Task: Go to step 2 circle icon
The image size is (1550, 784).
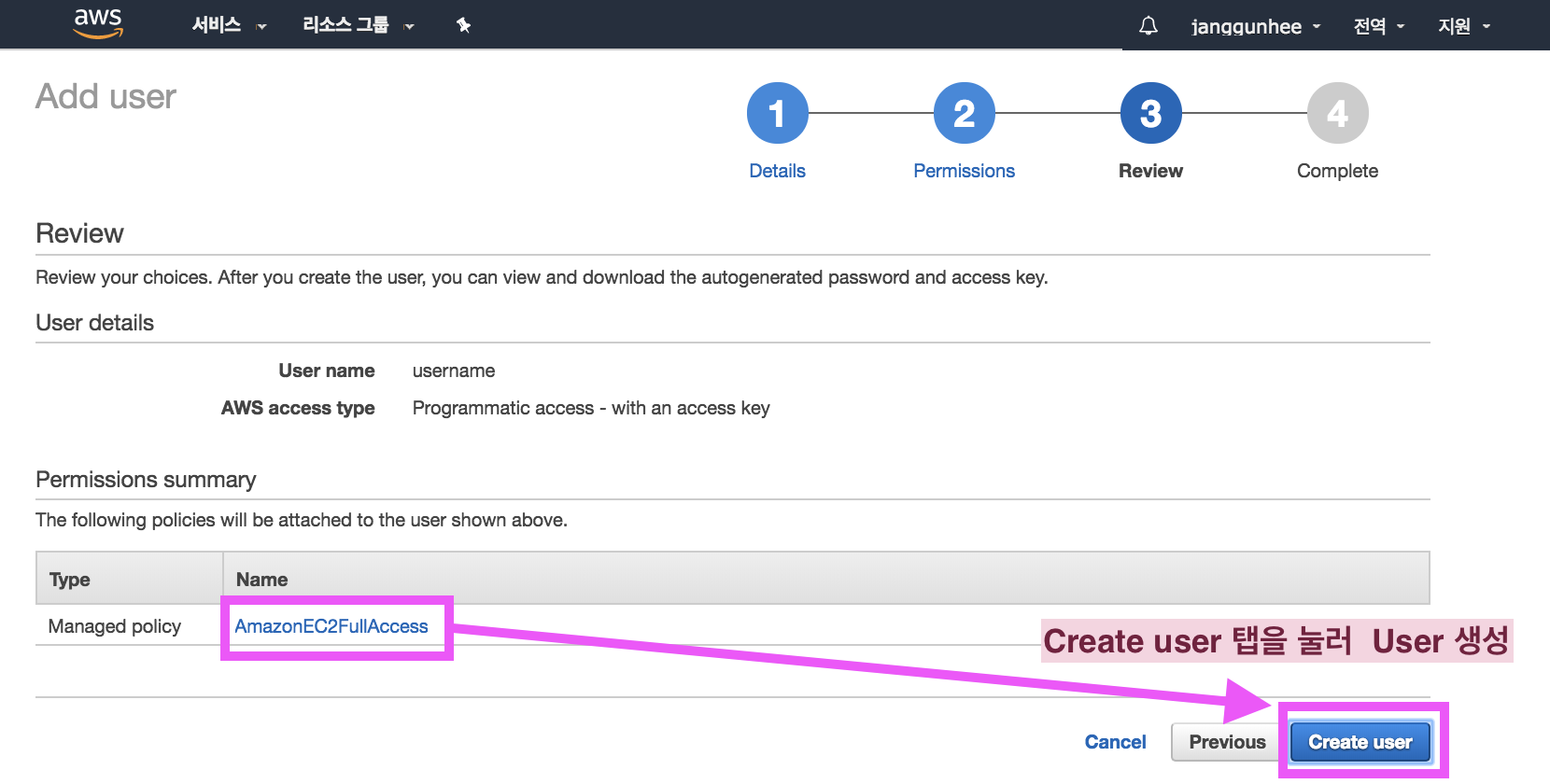Action: pos(964,114)
